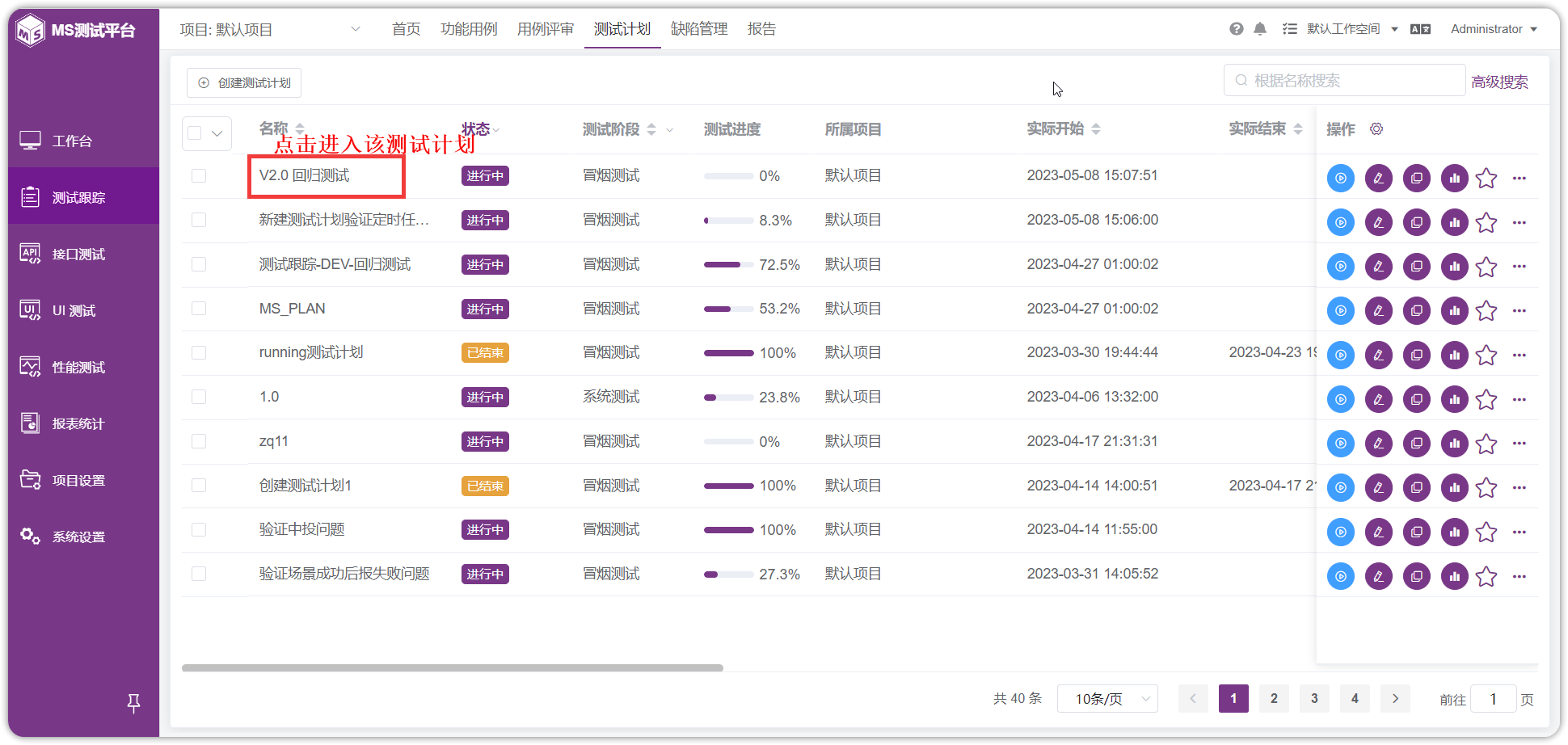Switch language with the translate icon
The image size is (1568, 745).
(x=1420, y=29)
